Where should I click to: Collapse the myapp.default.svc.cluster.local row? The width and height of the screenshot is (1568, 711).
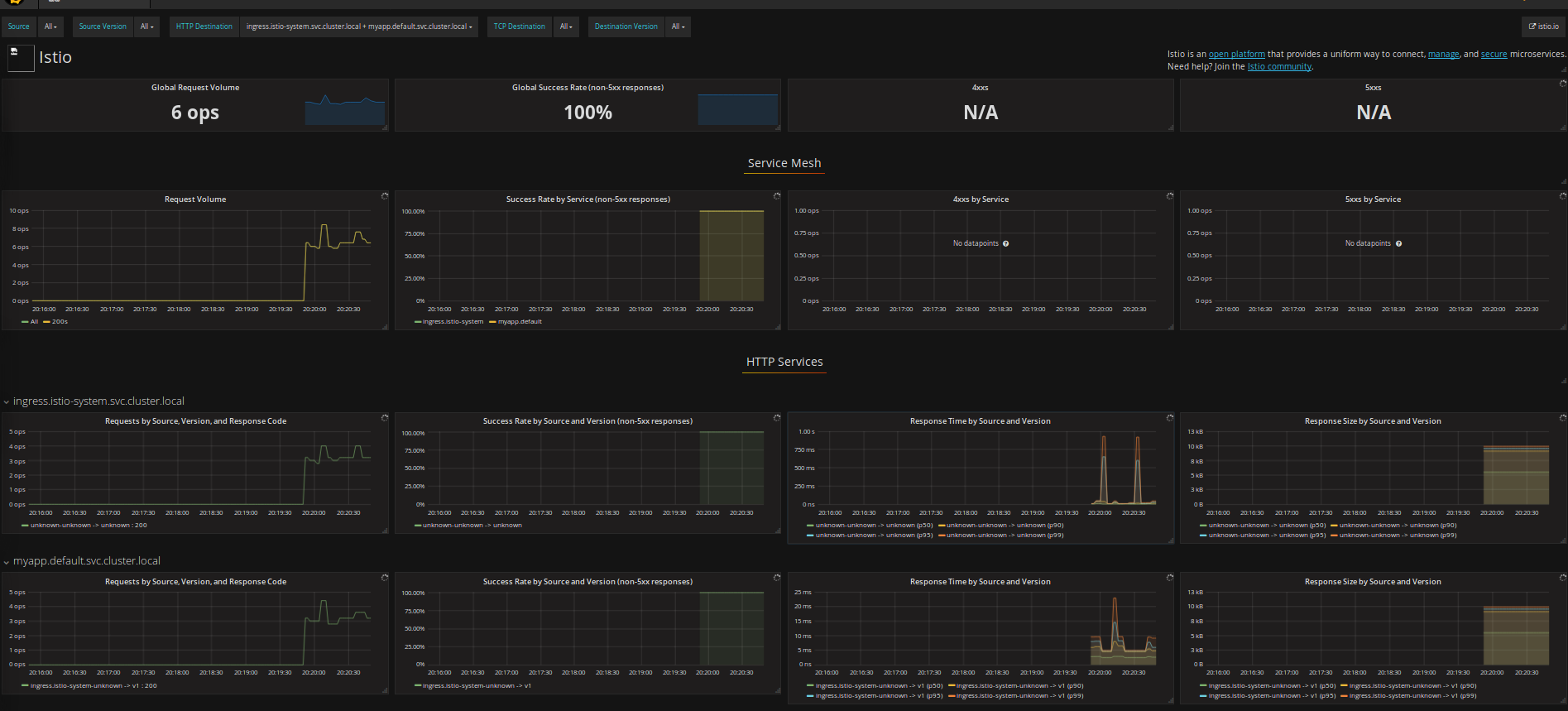click(86, 561)
